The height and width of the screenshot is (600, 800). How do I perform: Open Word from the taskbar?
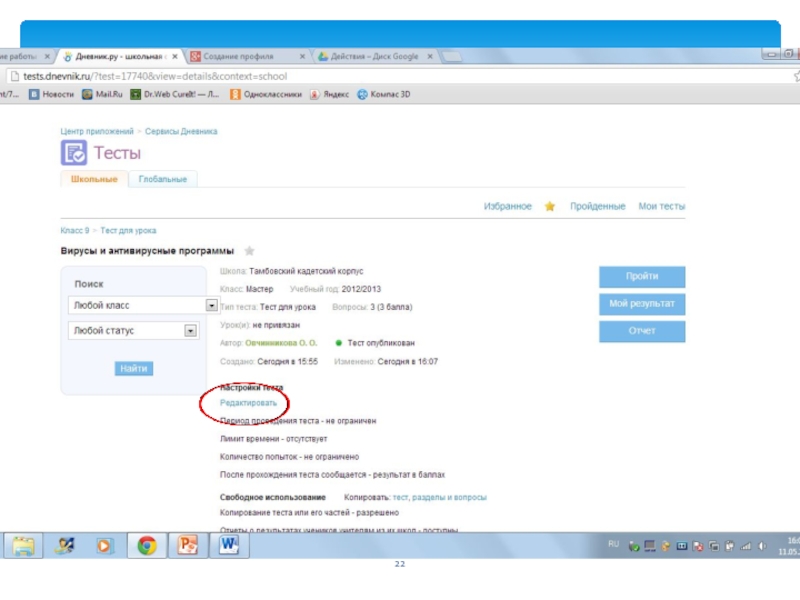tap(229, 545)
